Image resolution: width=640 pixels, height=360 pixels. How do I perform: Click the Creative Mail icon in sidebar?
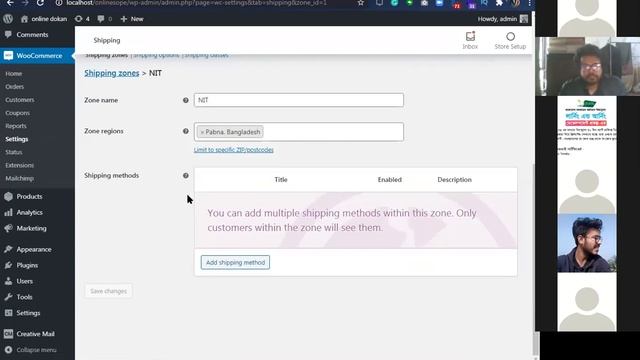tap(8, 334)
